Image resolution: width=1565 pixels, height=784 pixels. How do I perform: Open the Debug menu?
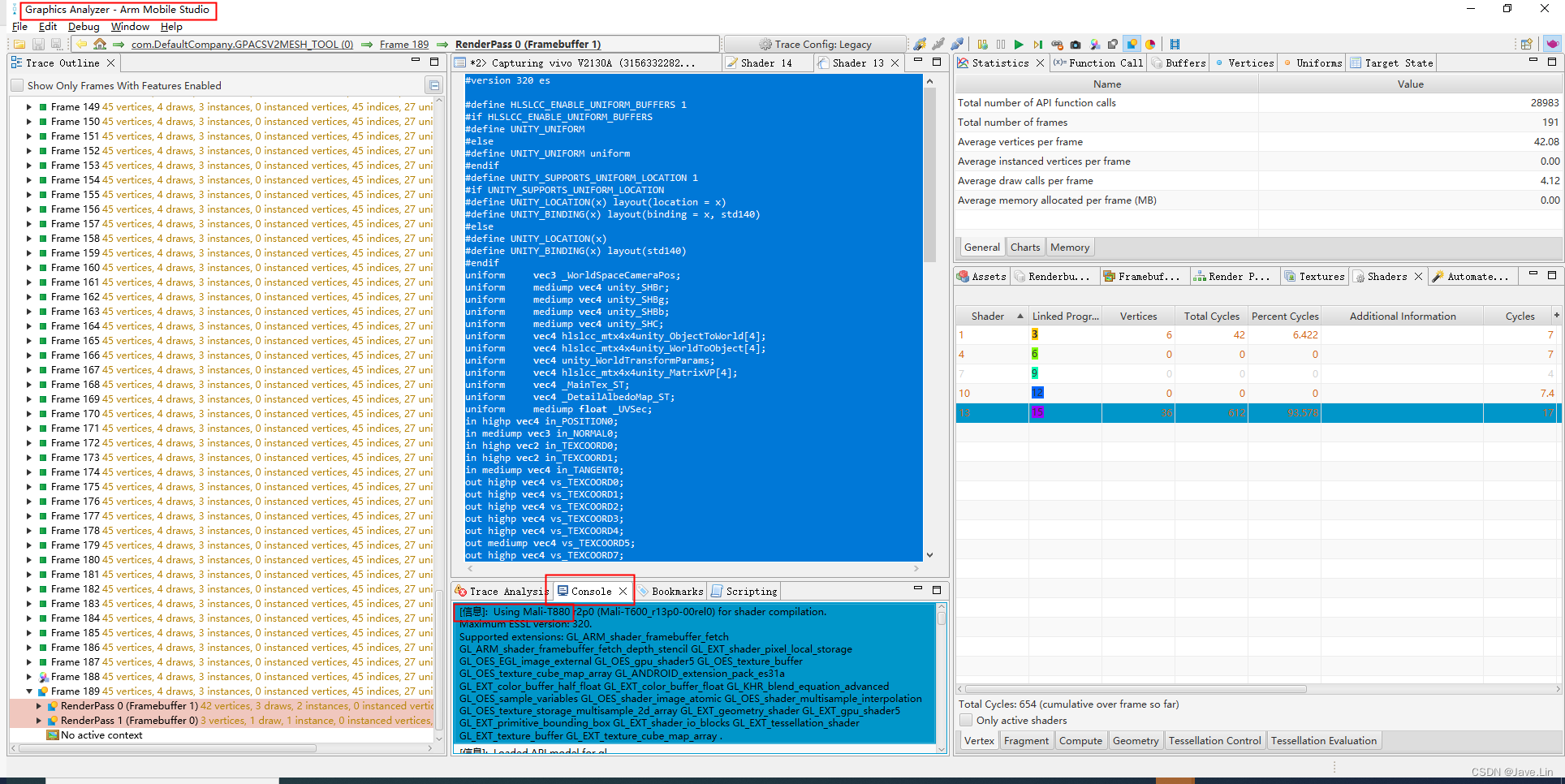pos(83,26)
